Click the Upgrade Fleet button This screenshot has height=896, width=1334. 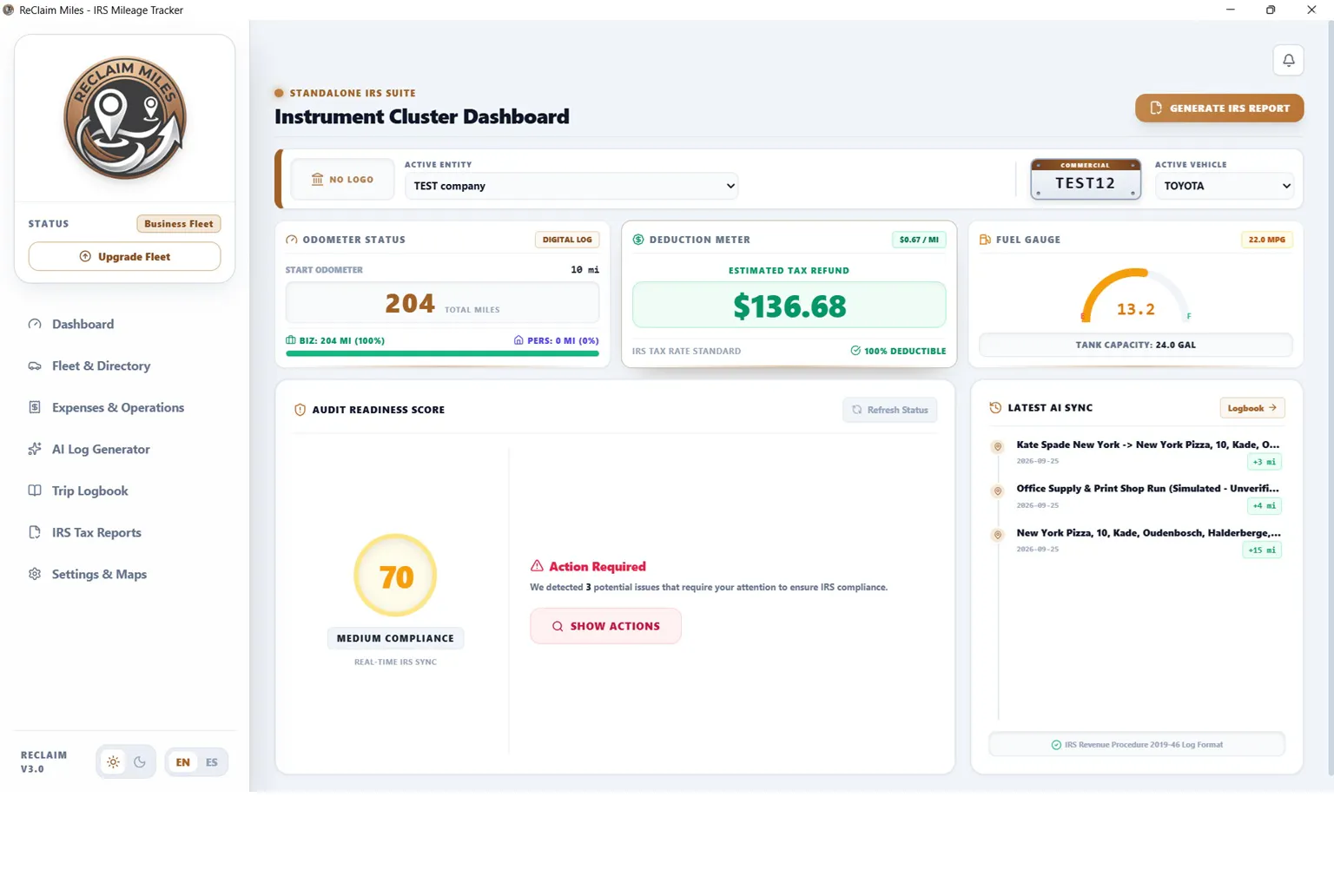(x=125, y=257)
